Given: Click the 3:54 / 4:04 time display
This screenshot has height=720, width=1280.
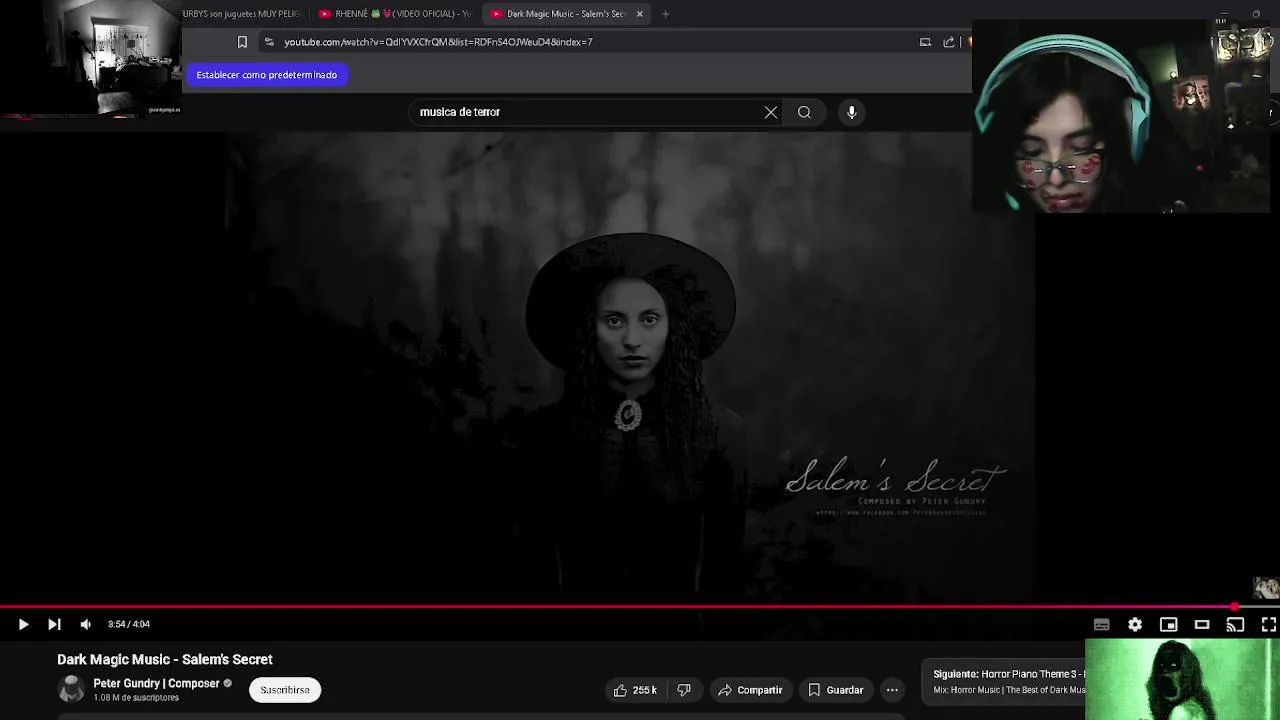Looking at the screenshot, I should [129, 624].
